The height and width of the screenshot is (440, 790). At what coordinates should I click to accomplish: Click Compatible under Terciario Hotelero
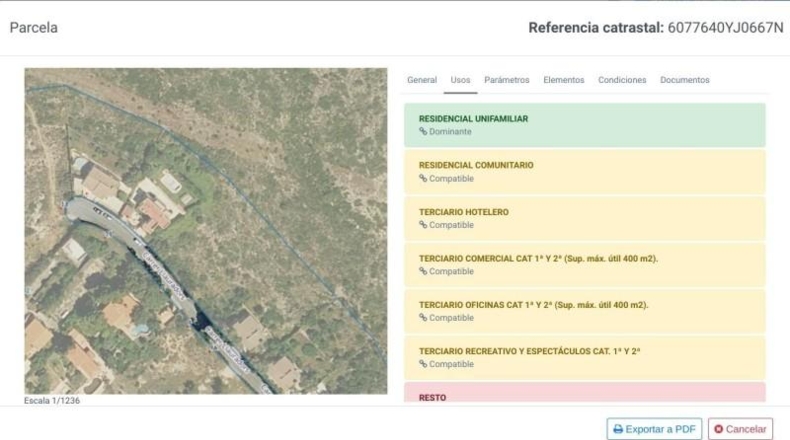(451, 225)
